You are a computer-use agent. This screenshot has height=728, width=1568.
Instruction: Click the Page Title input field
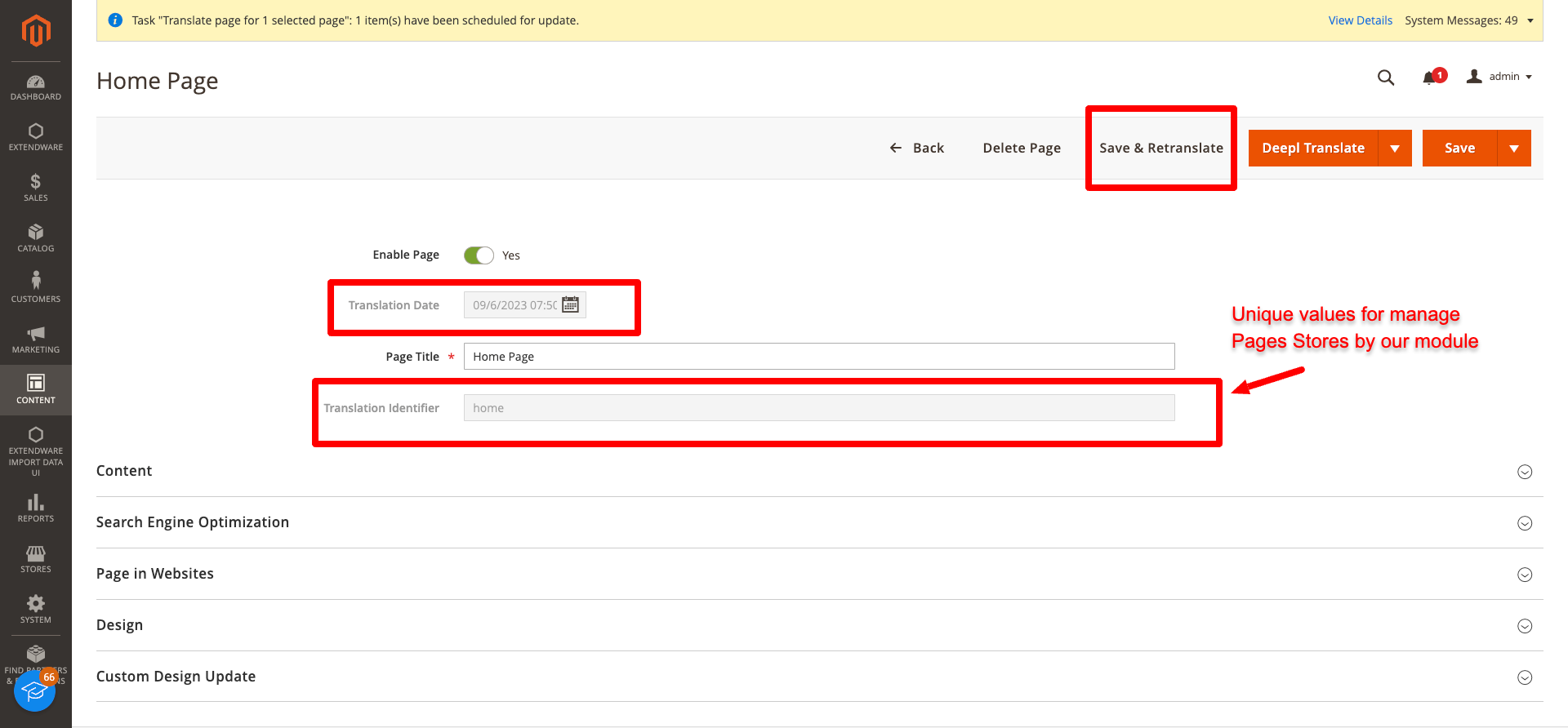coord(819,357)
